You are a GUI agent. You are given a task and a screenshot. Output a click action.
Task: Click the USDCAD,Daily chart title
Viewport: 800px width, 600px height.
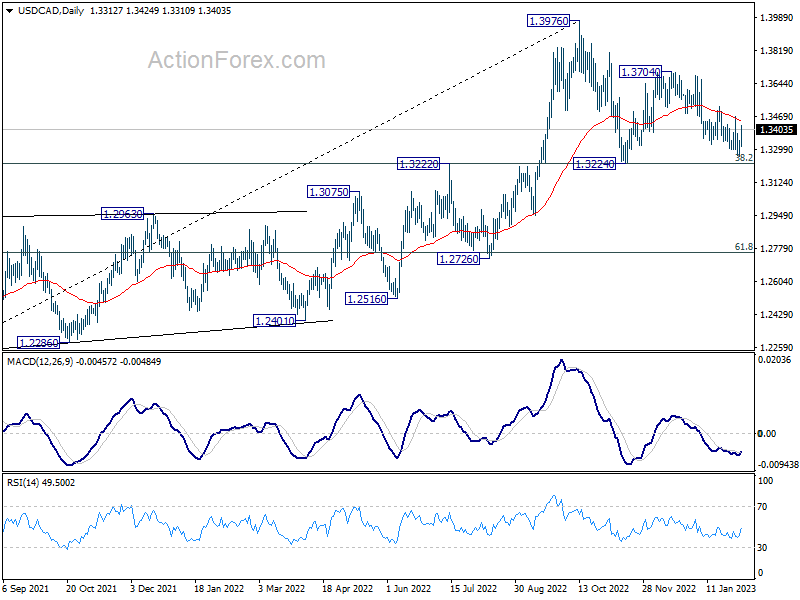51,11
